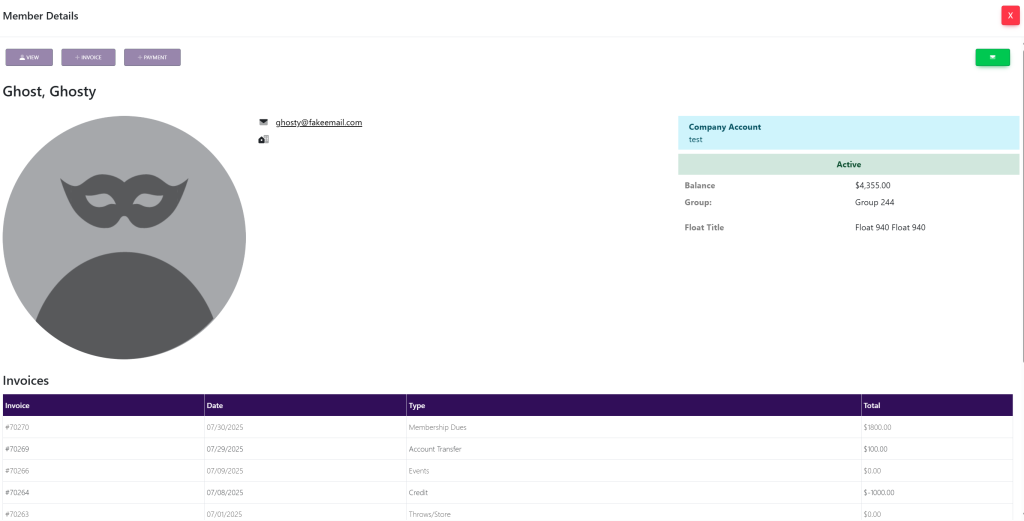Close the Member Details dialog

[1010, 16]
